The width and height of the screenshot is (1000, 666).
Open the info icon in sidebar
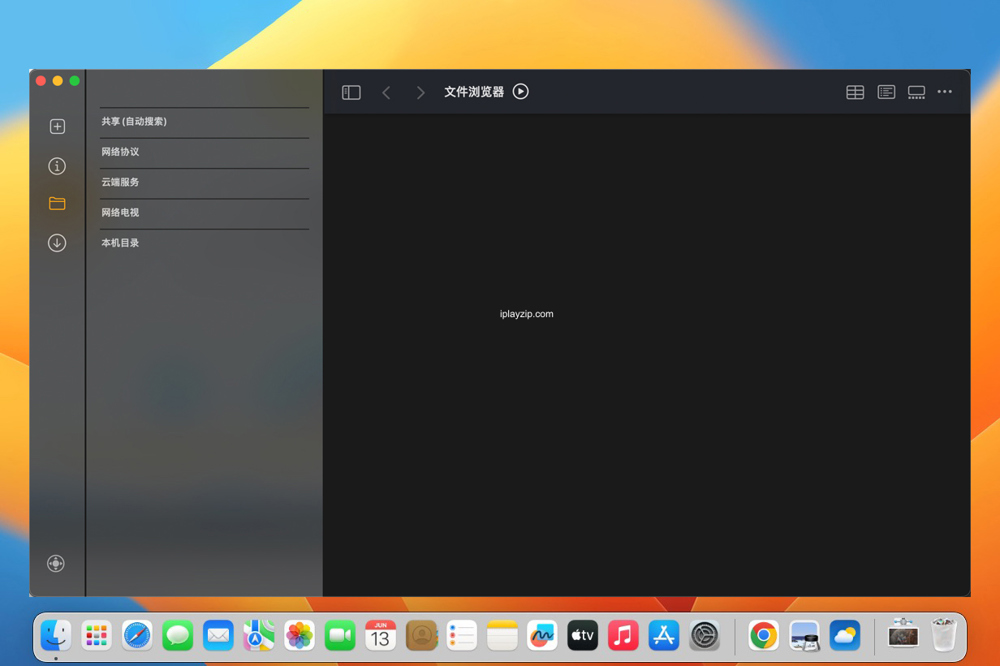coord(57,166)
